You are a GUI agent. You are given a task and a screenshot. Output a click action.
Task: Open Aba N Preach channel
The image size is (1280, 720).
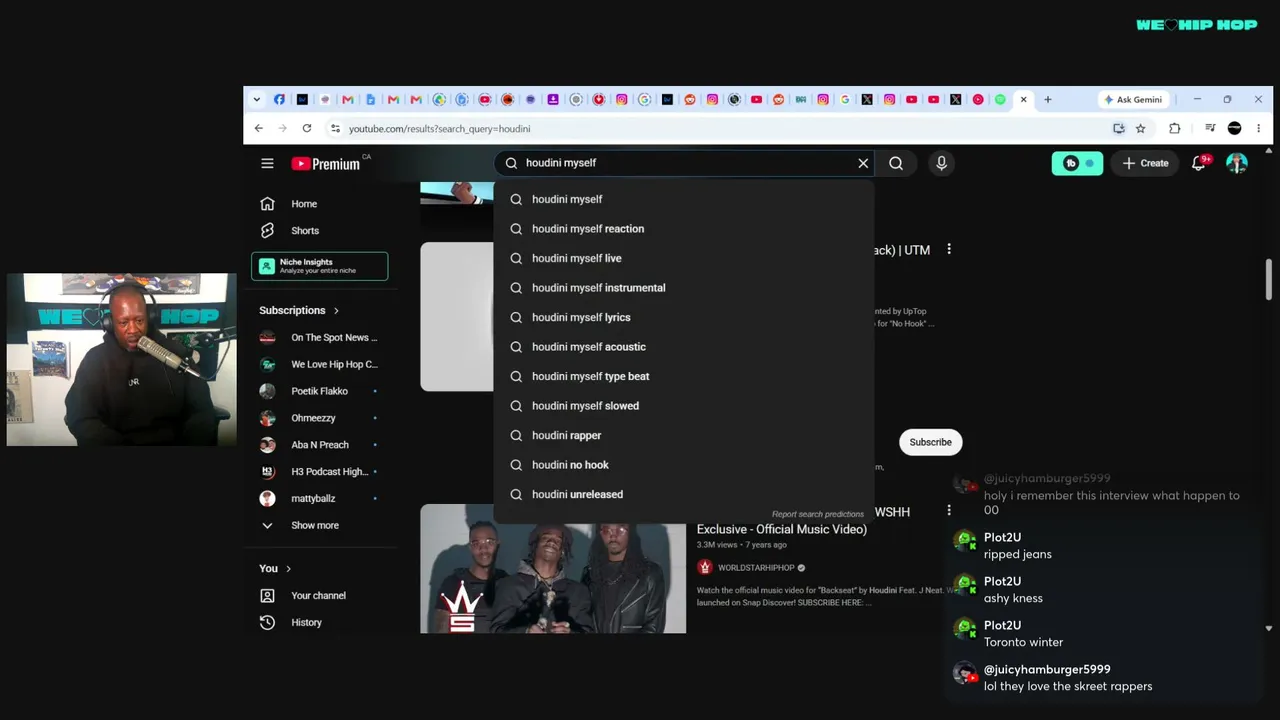pyautogui.click(x=319, y=446)
